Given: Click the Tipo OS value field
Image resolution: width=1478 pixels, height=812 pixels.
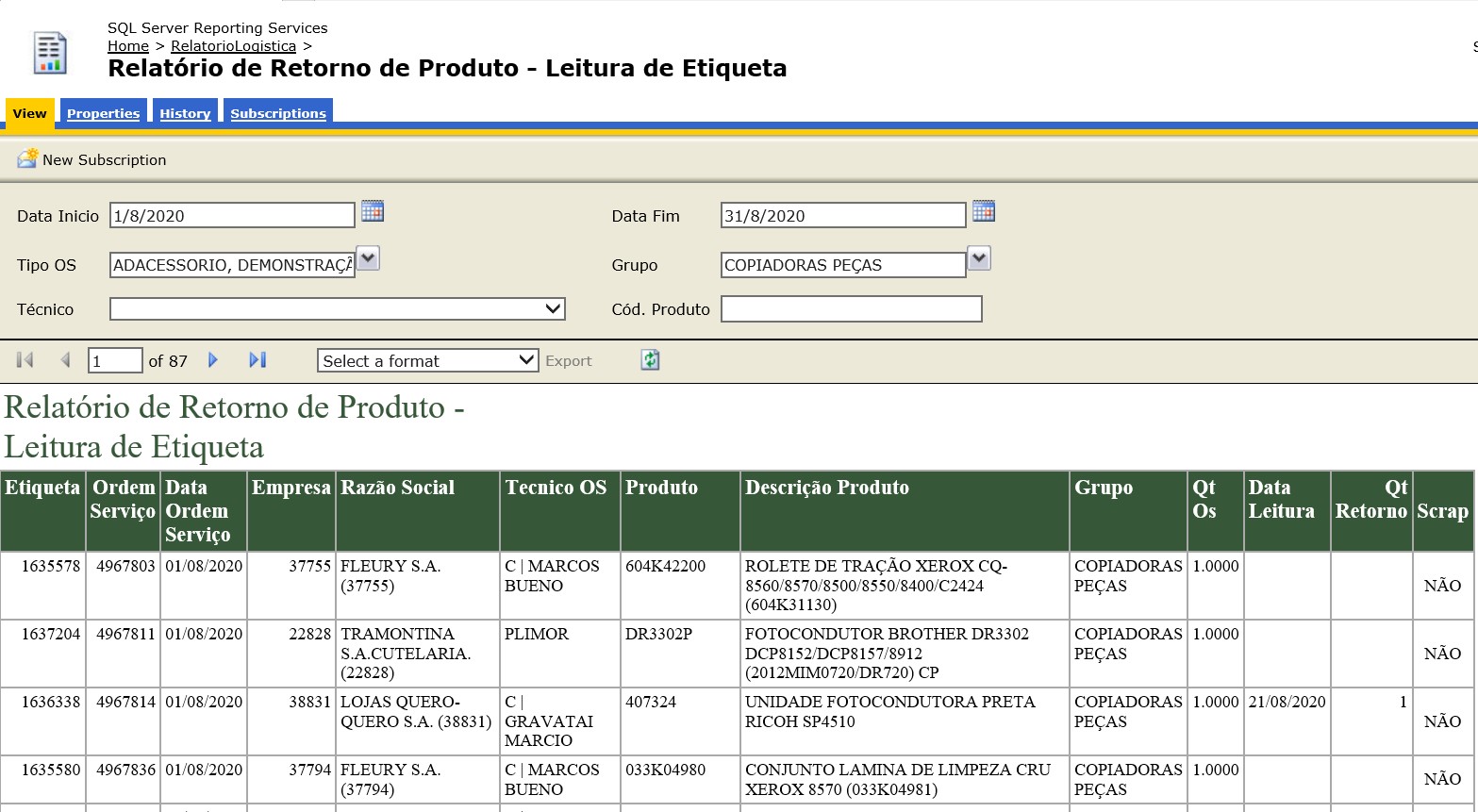Looking at the screenshot, I should tap(232, 265).
